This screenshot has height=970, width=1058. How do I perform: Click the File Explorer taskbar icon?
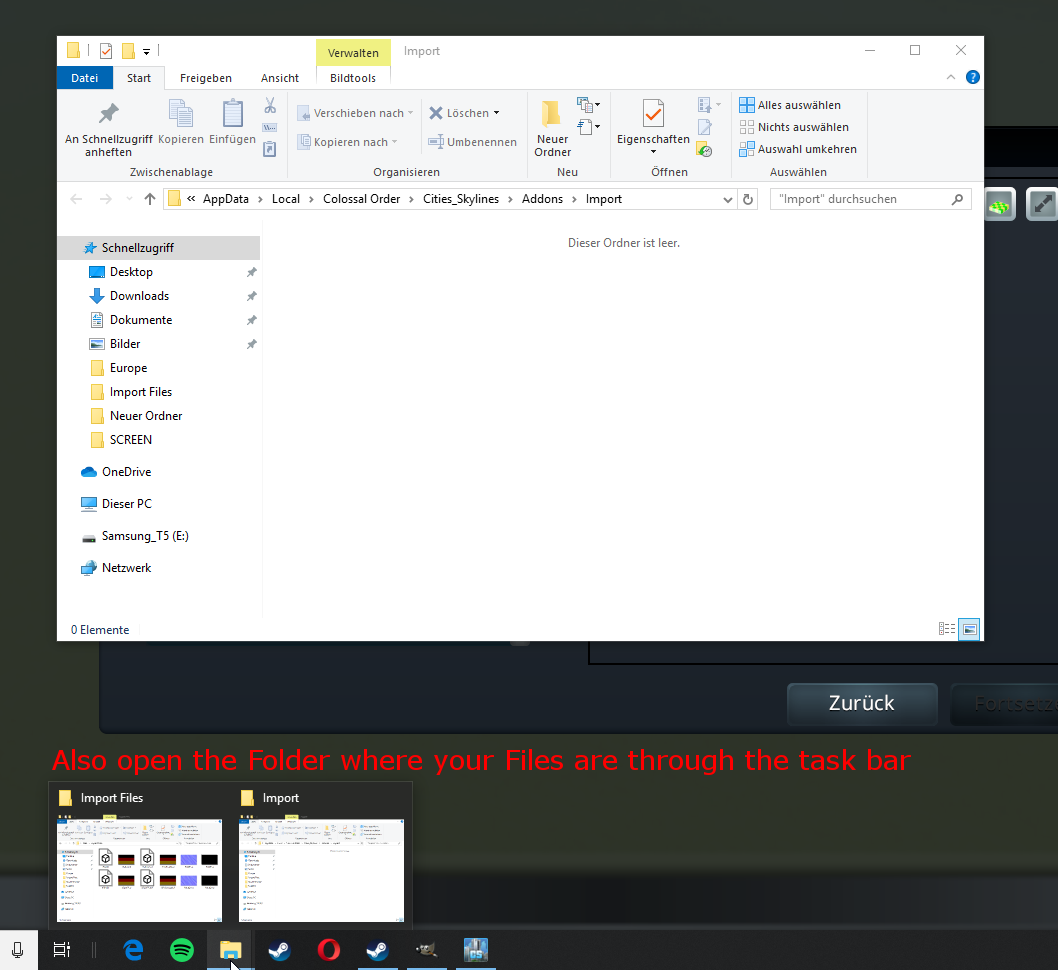tap(230, 950)
